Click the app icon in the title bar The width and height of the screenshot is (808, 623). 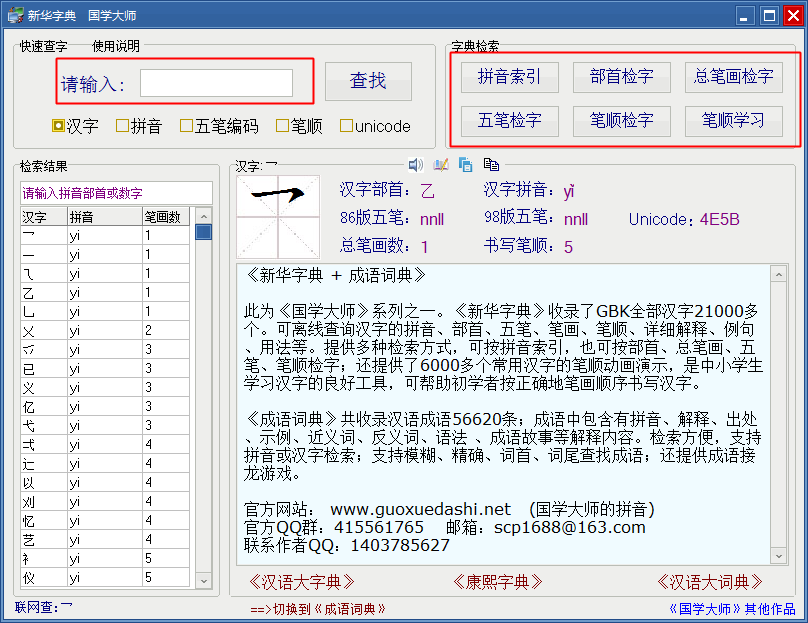15,15
